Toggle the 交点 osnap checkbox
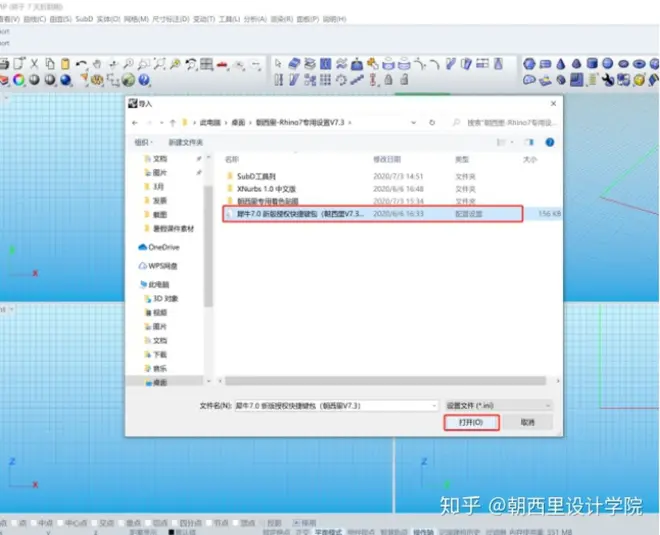The width and height of the screenshot is (660, 535). pyautogui.click(x=95, y=523)
